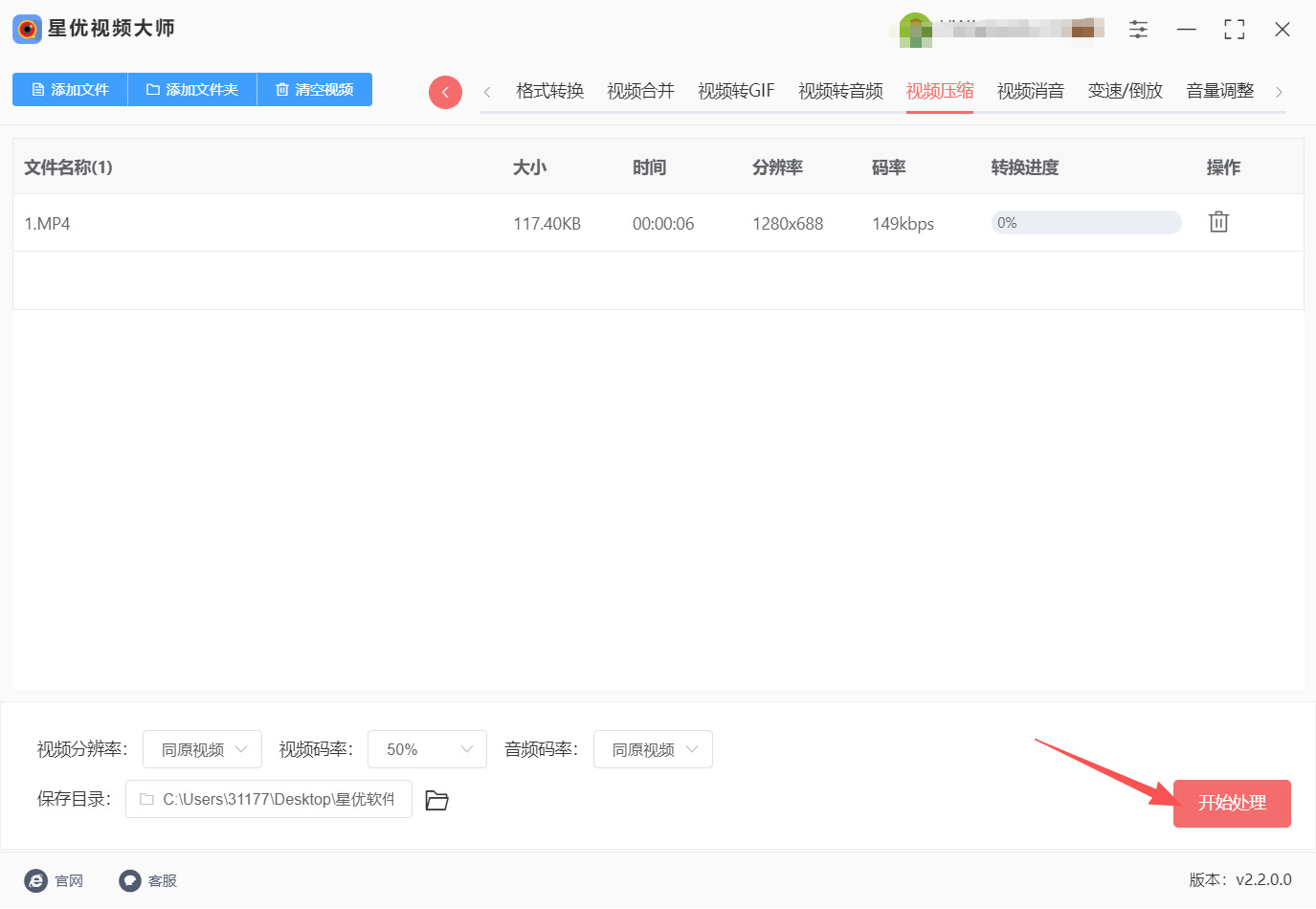This screenshot has height=909, width=1316.
Task: Click the red back arrow circle
Action: tap(445, 91)
